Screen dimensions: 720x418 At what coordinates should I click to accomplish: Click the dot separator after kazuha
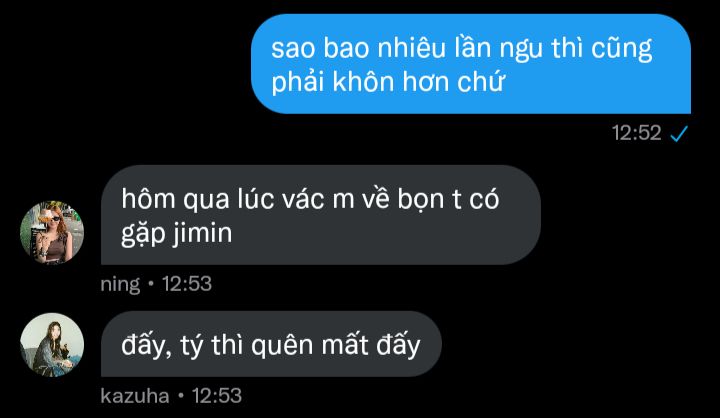(180, 396)
